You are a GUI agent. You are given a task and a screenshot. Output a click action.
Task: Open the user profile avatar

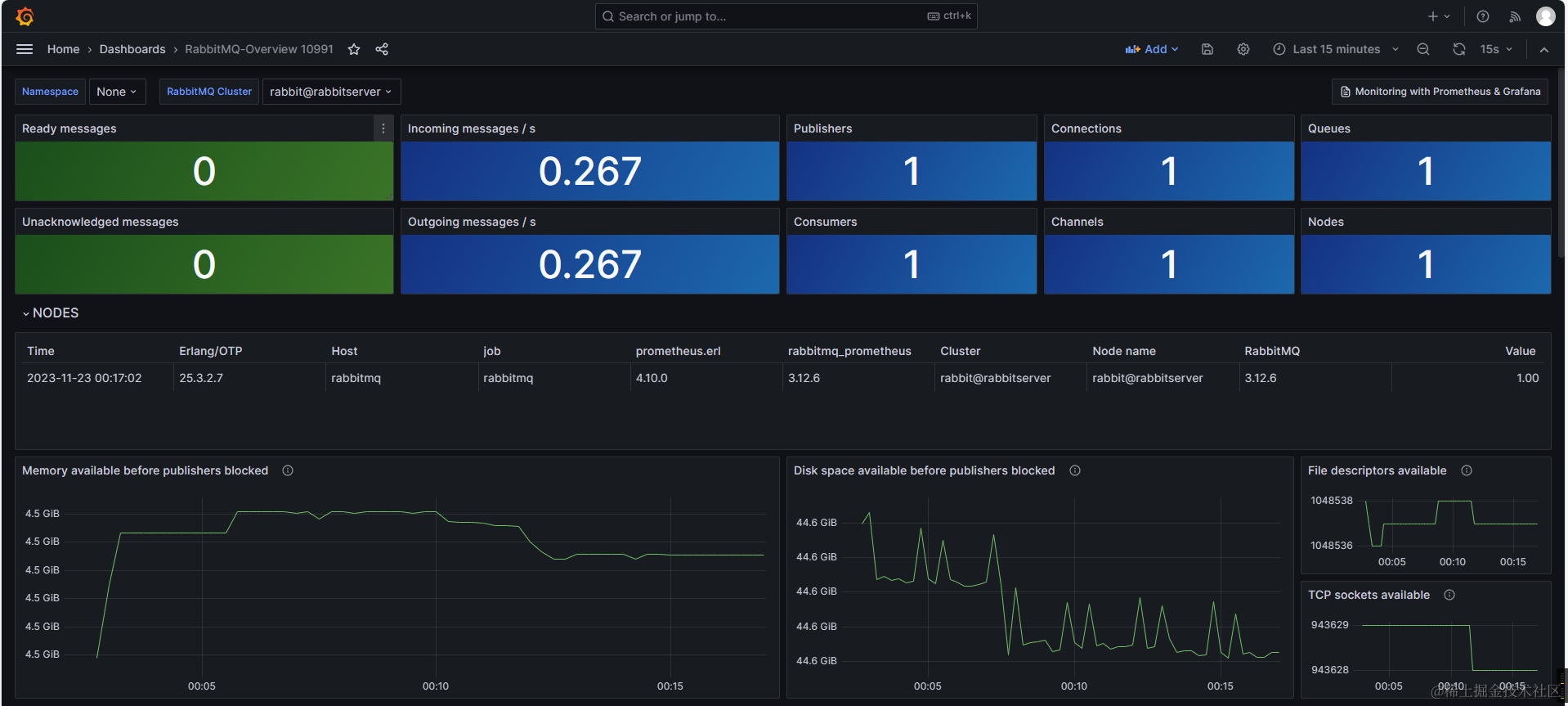click(1546, 16)
